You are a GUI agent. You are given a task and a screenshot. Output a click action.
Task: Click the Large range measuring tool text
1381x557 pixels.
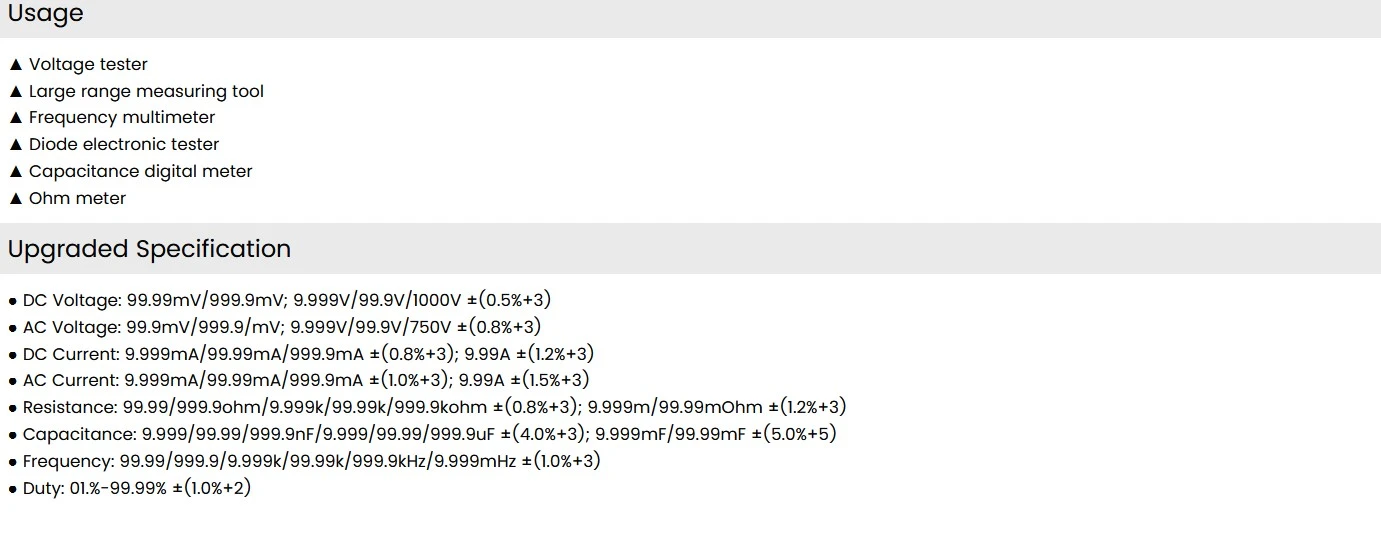pos(146,92)
